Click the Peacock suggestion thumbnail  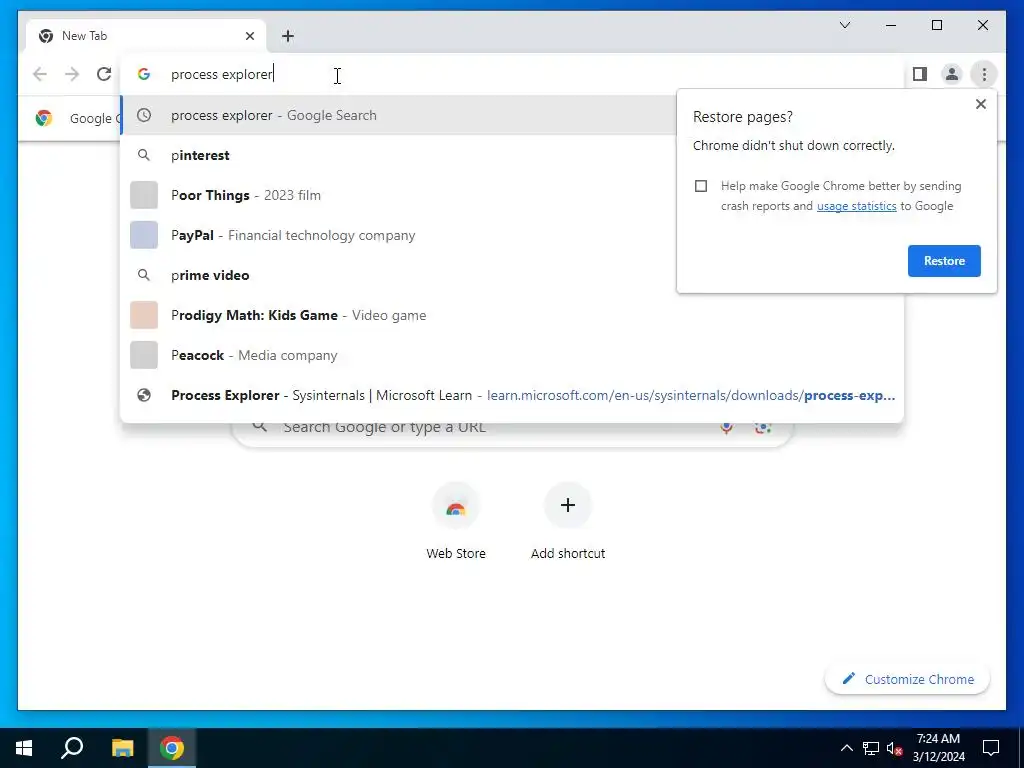point(144,355)
